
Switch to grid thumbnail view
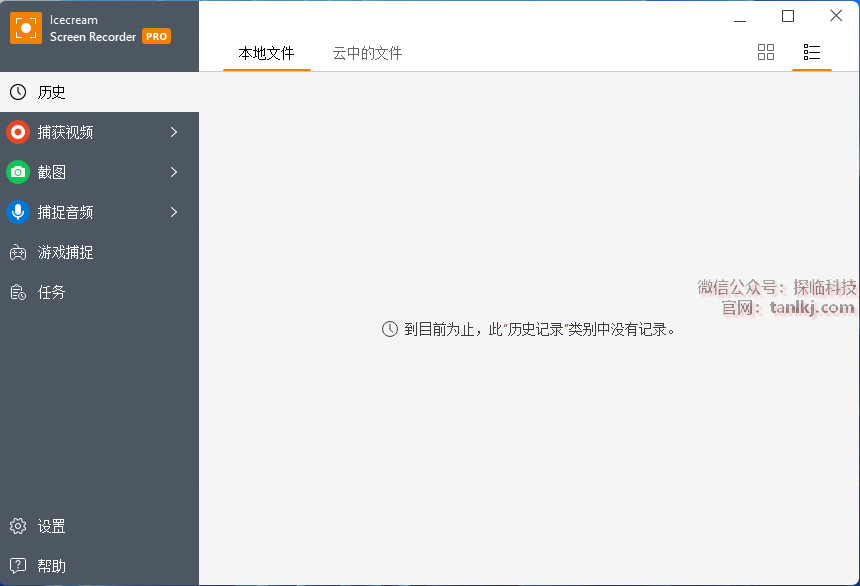766,52
